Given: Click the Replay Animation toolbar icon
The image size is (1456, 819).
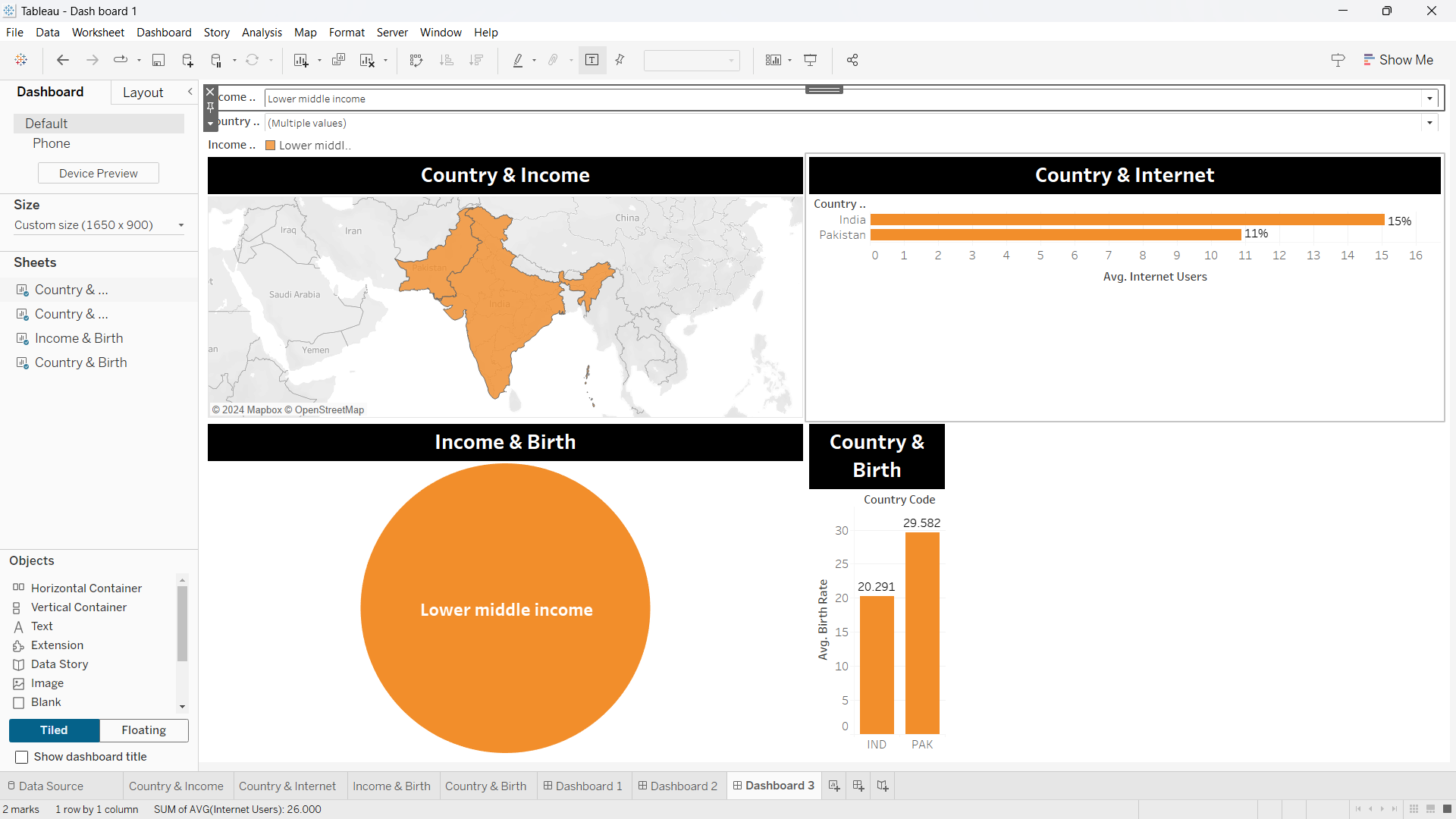Looking at the screenshot, I should pos(121,60).
